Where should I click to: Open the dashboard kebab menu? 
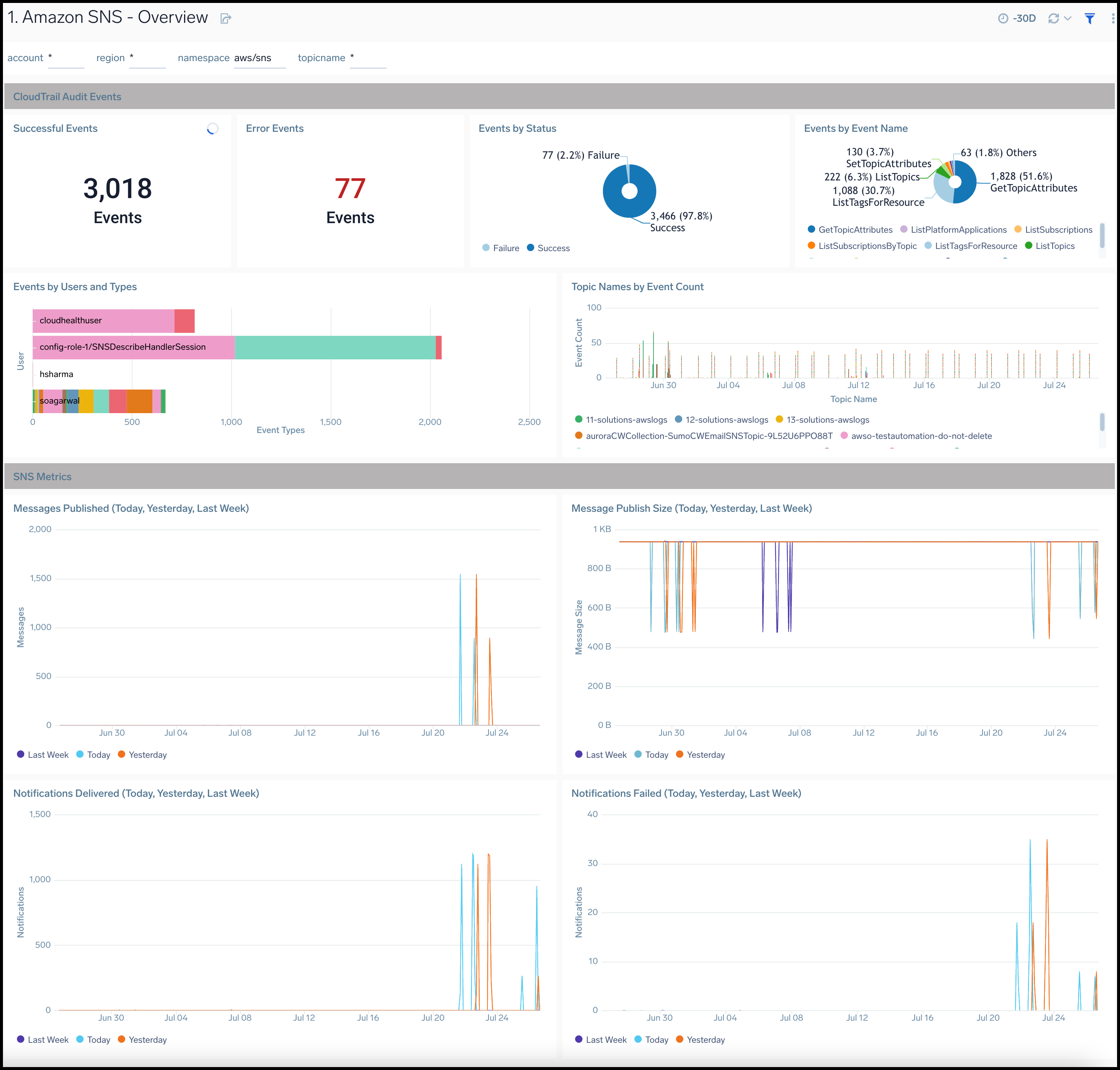coord(1111,18)
